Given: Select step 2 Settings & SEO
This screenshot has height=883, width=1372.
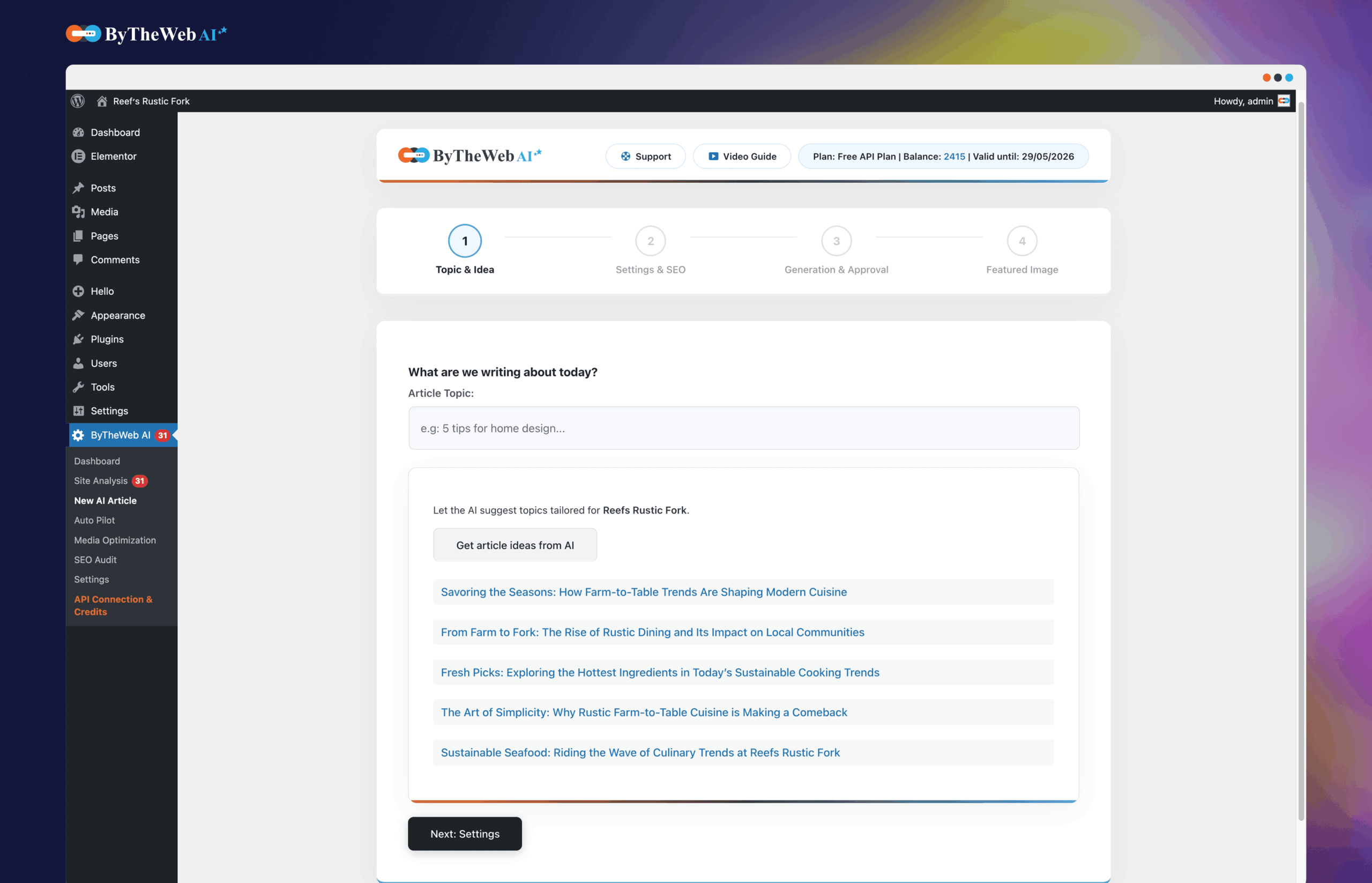Looking at the screenshot, I should coord(651,249).
